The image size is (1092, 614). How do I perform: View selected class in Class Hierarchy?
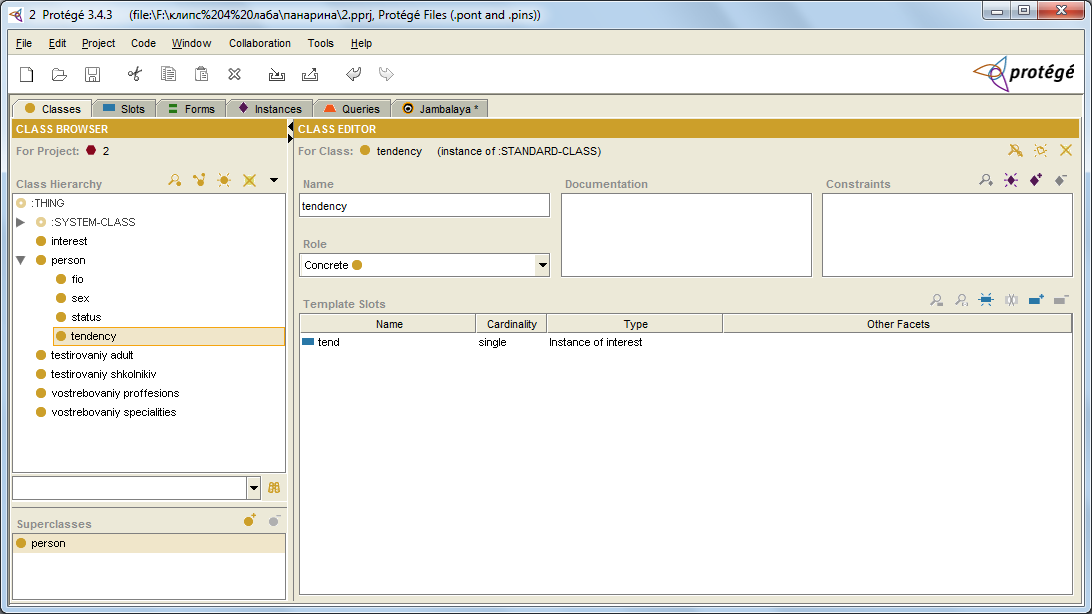point(175,181)
